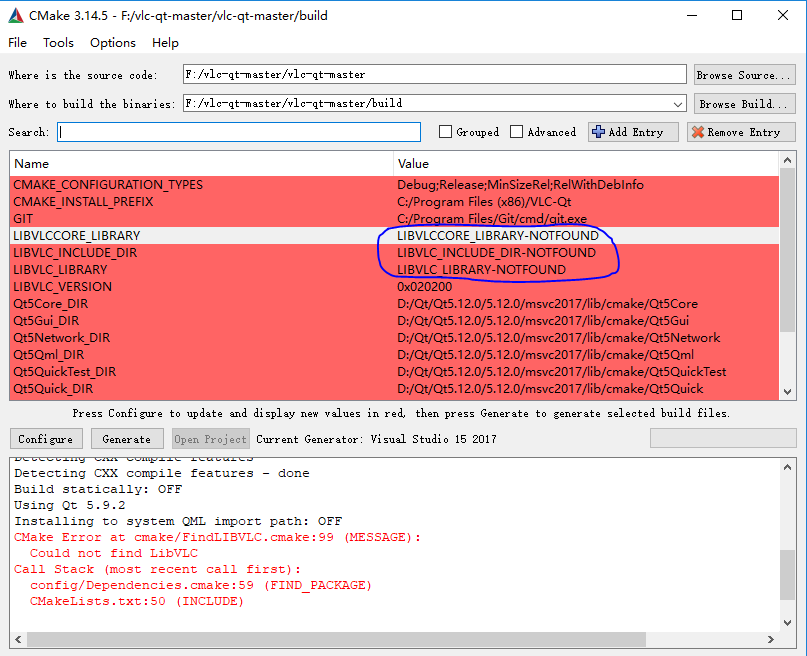Enable the Advanced checkbox
This screenshot has height=656, width=807.
[x=516, y=132]
